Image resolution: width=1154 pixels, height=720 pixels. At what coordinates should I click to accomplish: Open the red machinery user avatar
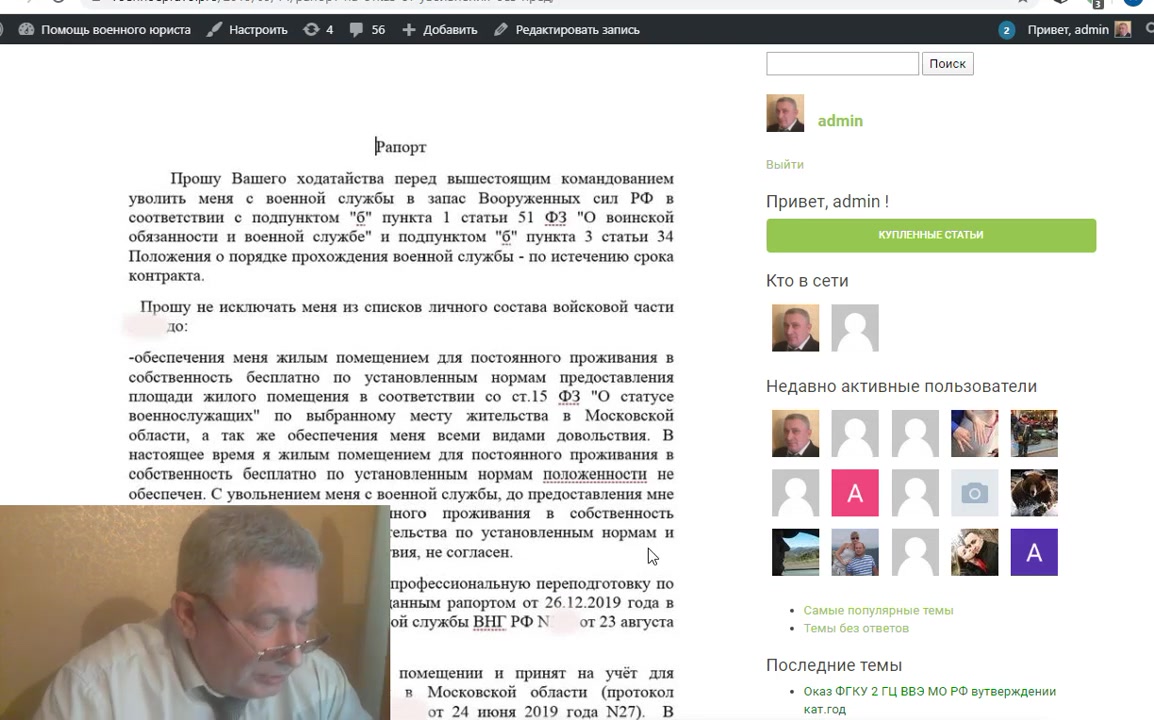tap(1033, 434)
